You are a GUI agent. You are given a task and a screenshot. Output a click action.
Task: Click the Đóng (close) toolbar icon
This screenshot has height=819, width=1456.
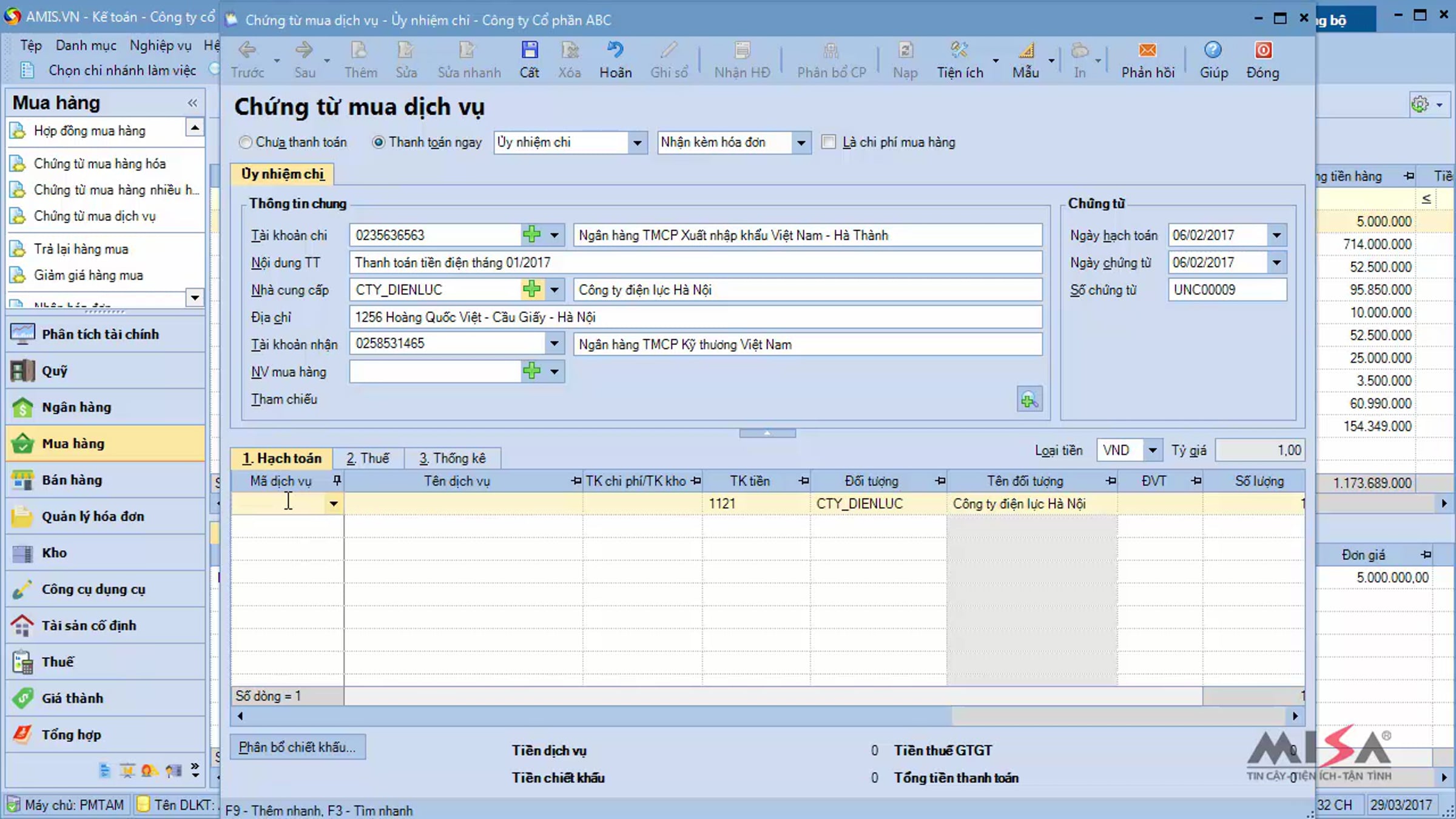coord(1263,50)
